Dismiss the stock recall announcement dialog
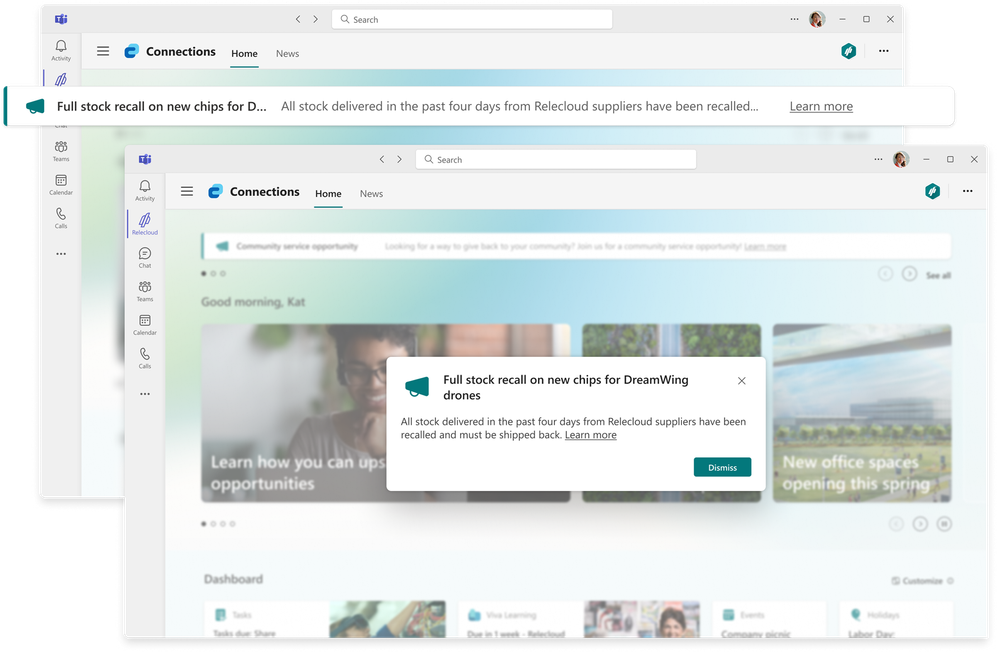 tap(722, 467)
